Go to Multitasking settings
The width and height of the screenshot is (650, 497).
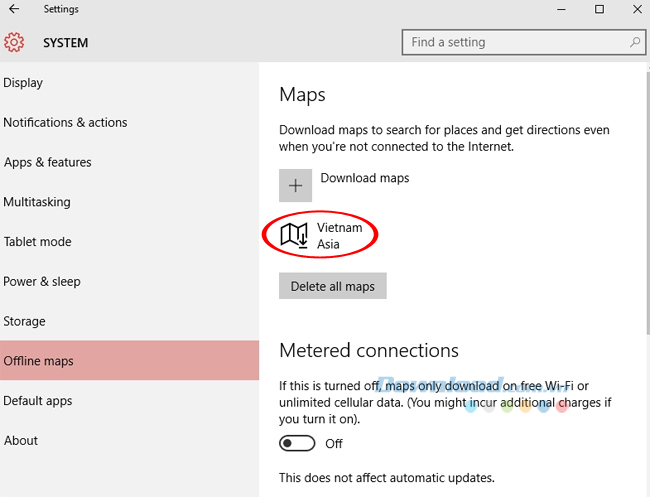coord(37,202)
